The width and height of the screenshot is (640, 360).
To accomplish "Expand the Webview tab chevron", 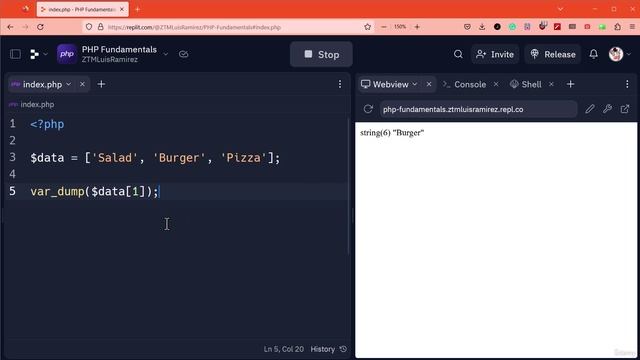I will (x=415, y=84).
